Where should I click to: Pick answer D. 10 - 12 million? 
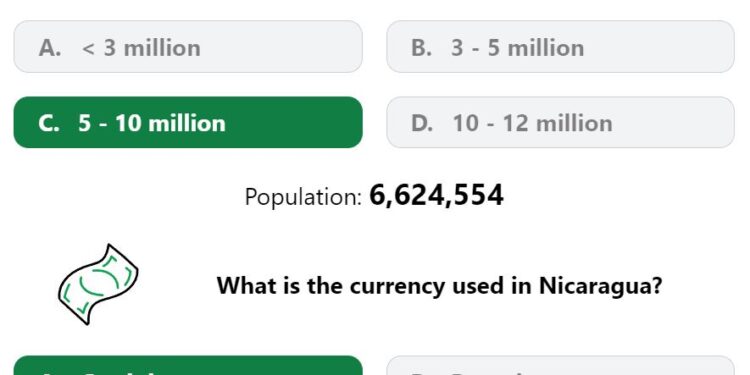560,122
